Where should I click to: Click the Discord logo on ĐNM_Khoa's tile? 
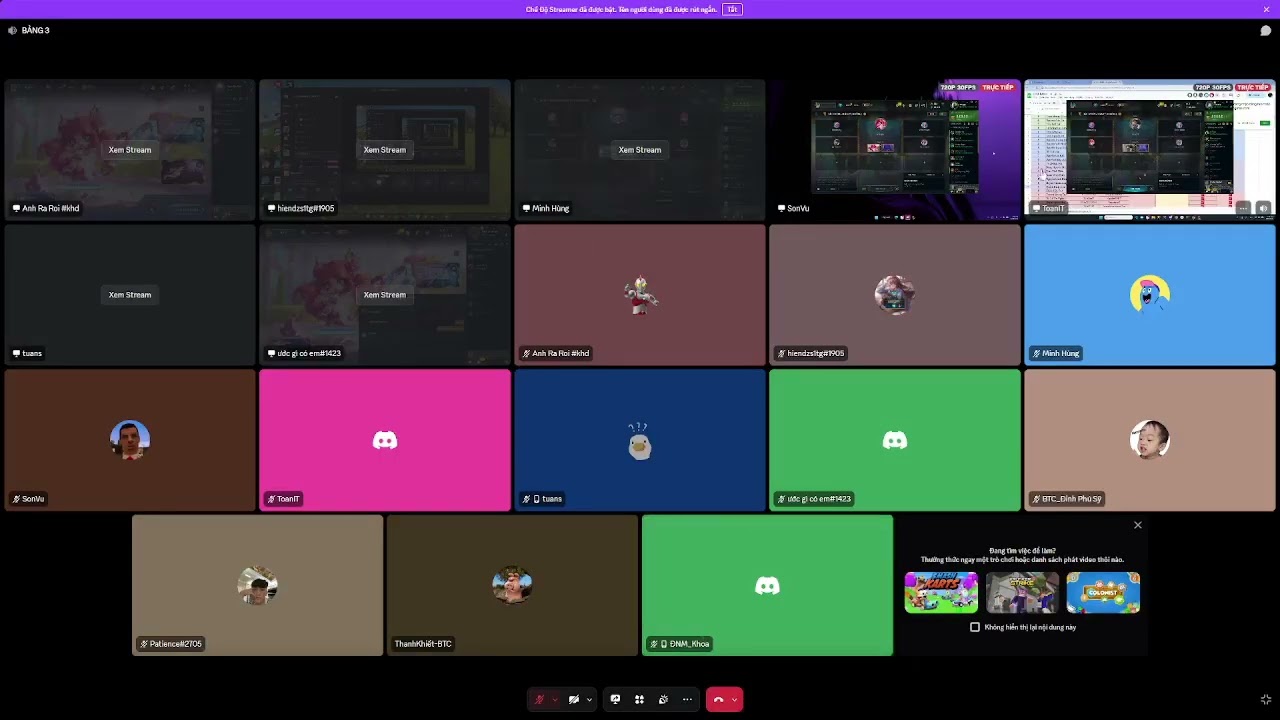tap(767, 585)
